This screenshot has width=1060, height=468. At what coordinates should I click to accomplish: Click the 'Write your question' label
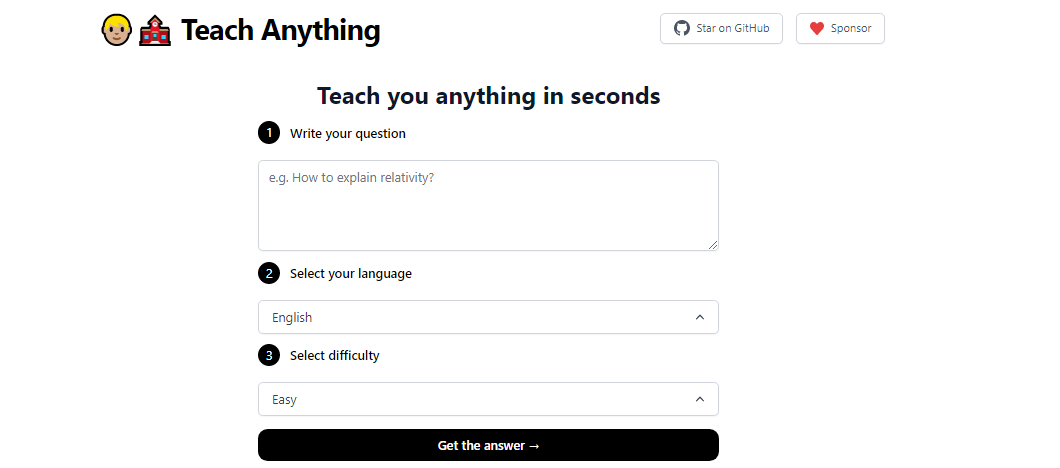pyautogui.click(x=348, y=133)
